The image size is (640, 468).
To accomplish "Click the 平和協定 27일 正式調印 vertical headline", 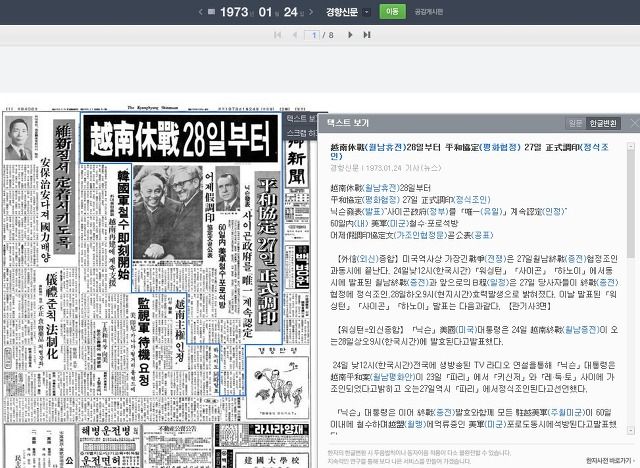I will pyautogui.click(x=267, y=251).
